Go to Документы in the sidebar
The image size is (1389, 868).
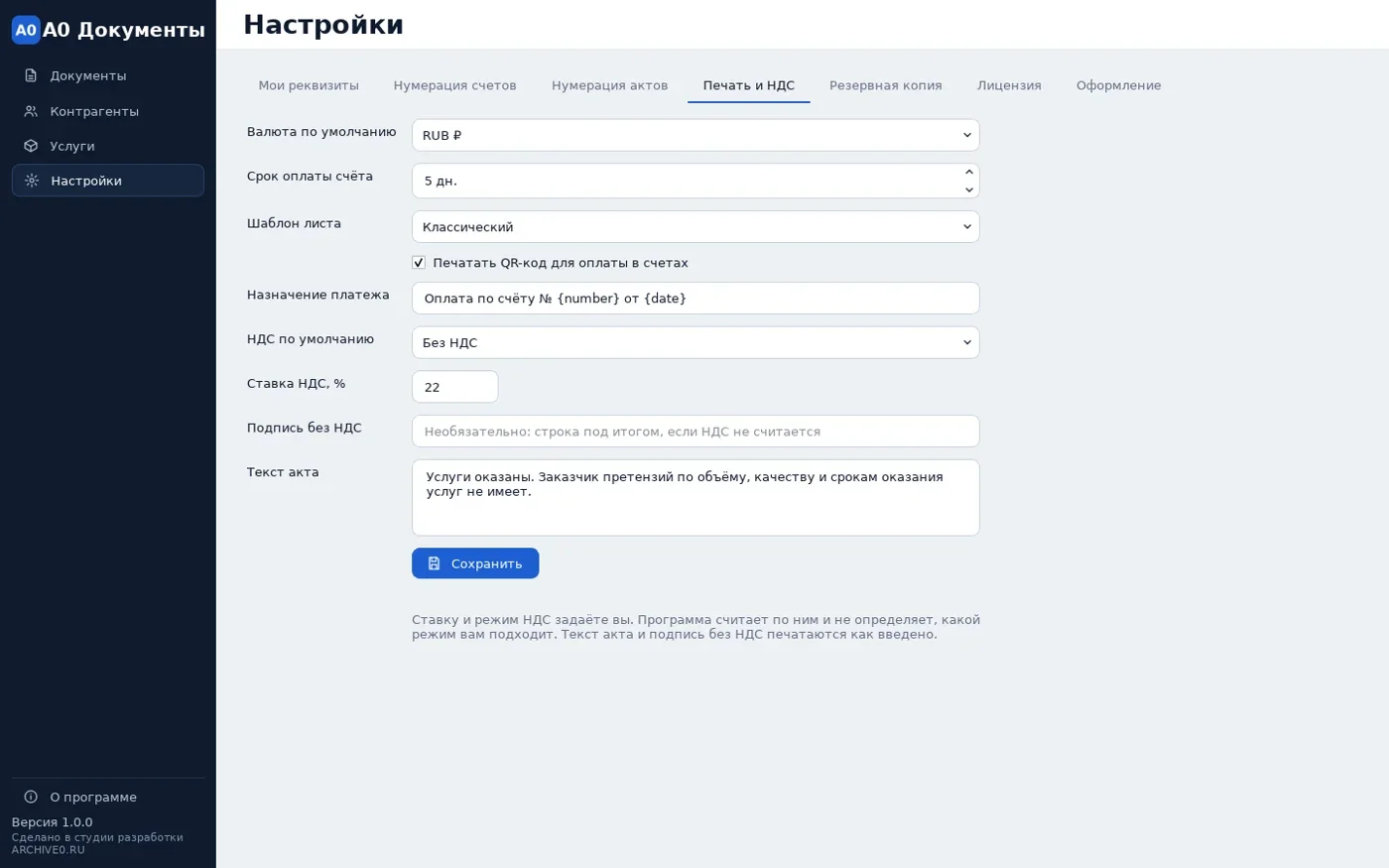108,75
